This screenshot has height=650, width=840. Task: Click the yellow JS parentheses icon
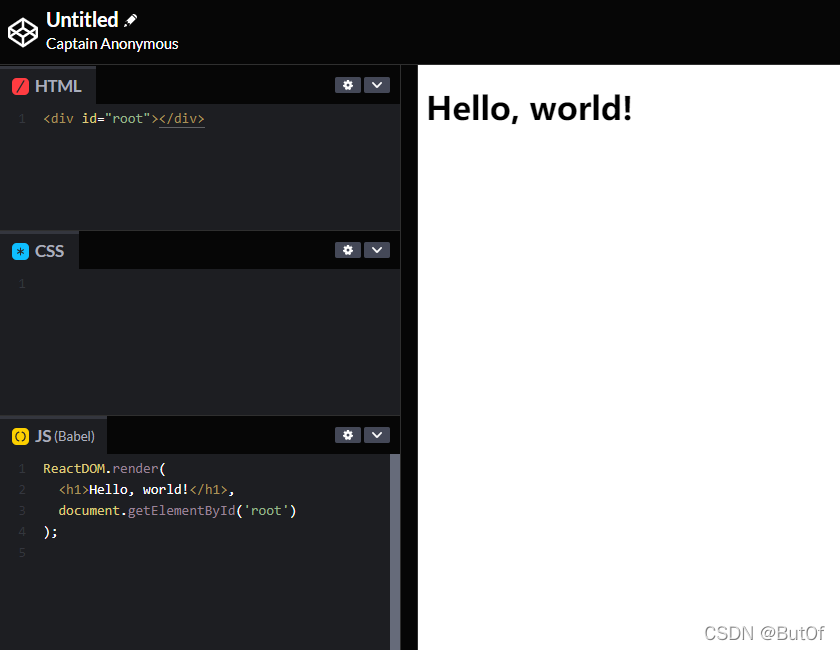click(20, 436)
